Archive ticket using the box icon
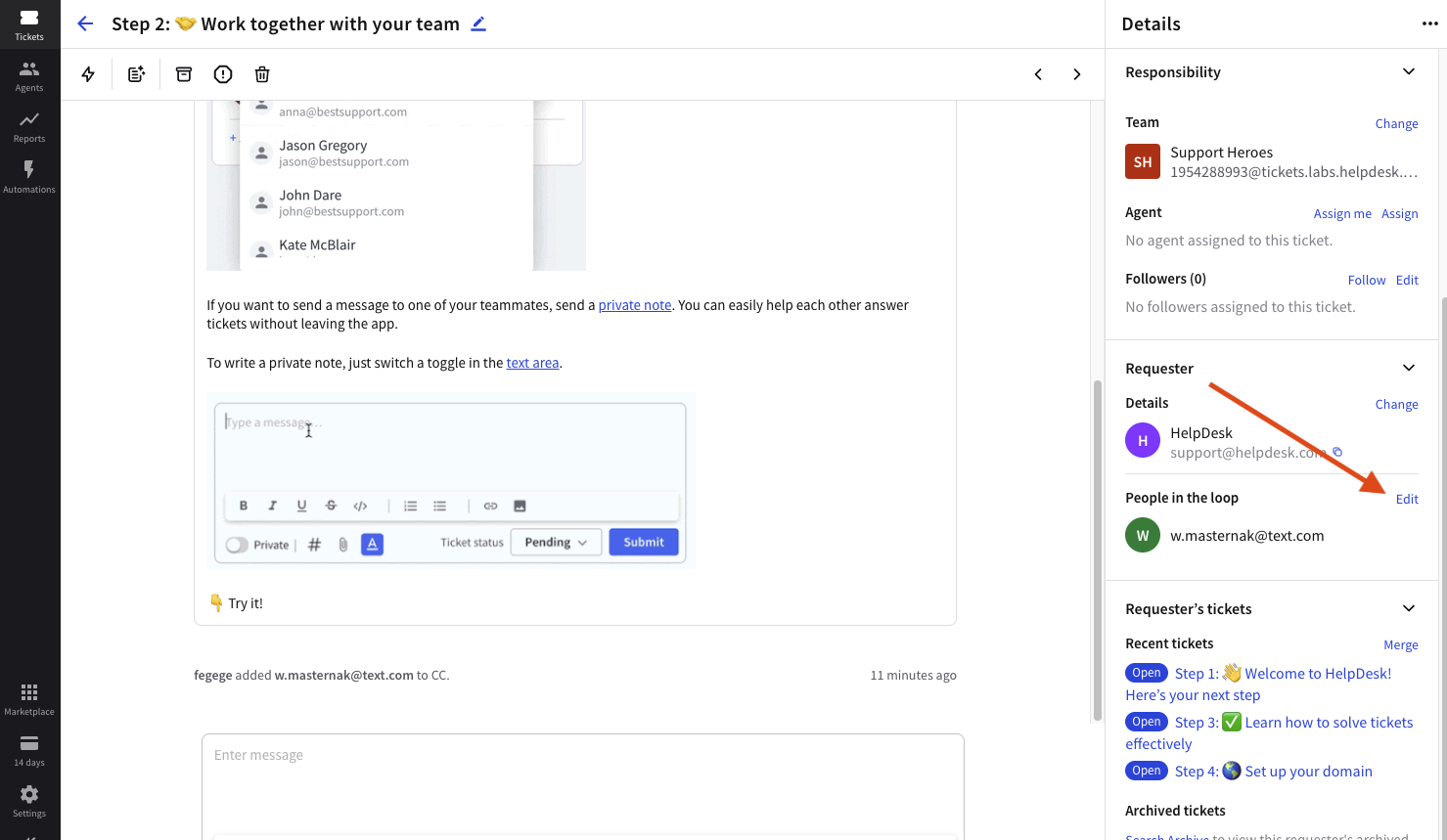1447x840 pixels. click(184, 74)
